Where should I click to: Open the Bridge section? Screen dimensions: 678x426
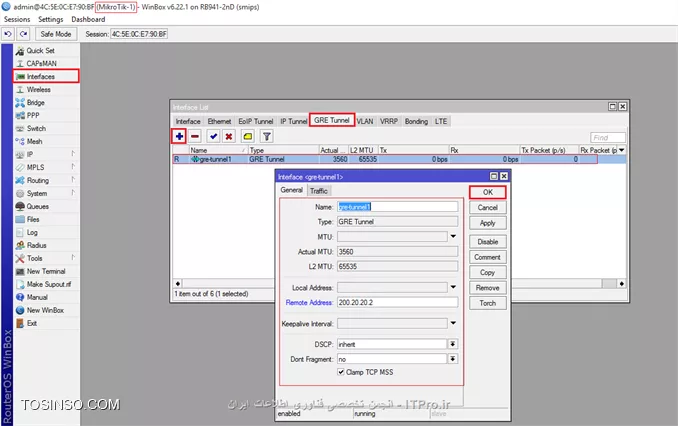[35, 102]
